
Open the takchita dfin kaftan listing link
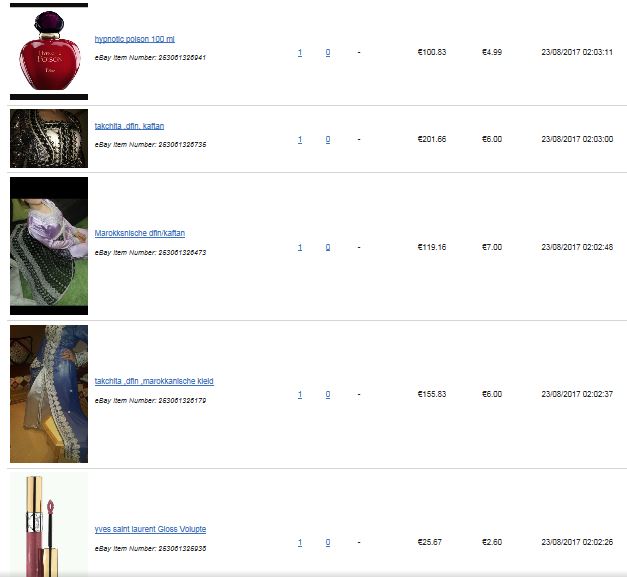(x=129, y=126)
